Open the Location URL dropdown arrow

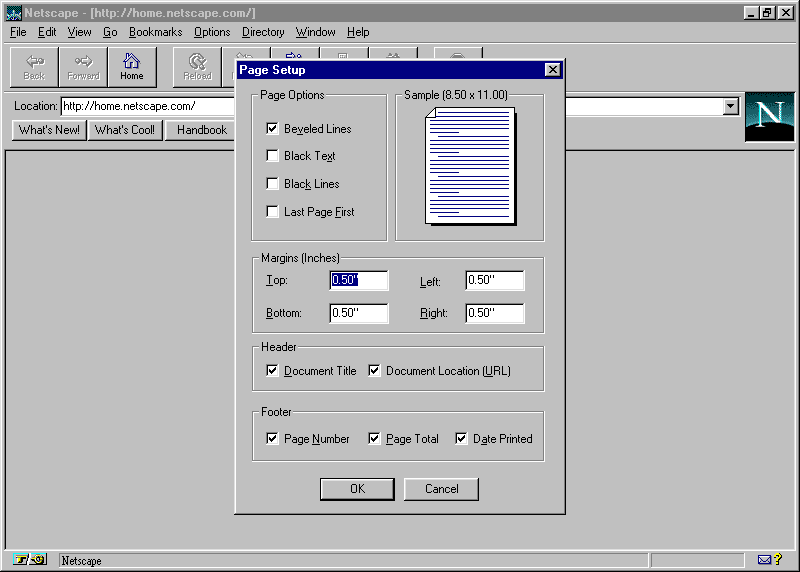point(730,106)
